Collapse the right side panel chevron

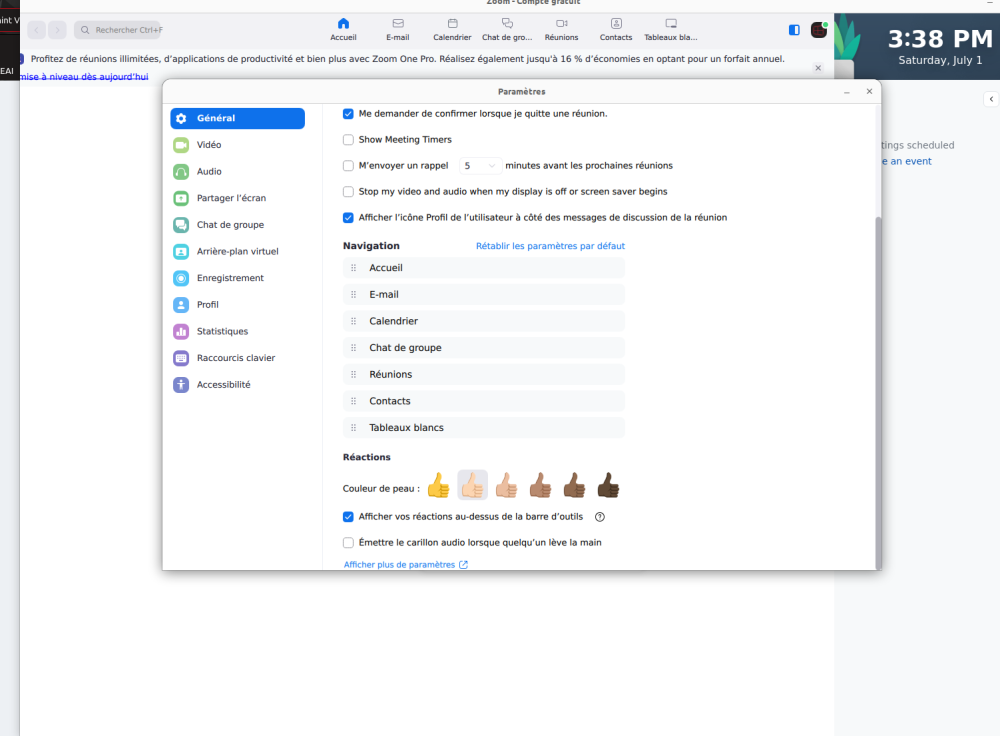[991, 99]
